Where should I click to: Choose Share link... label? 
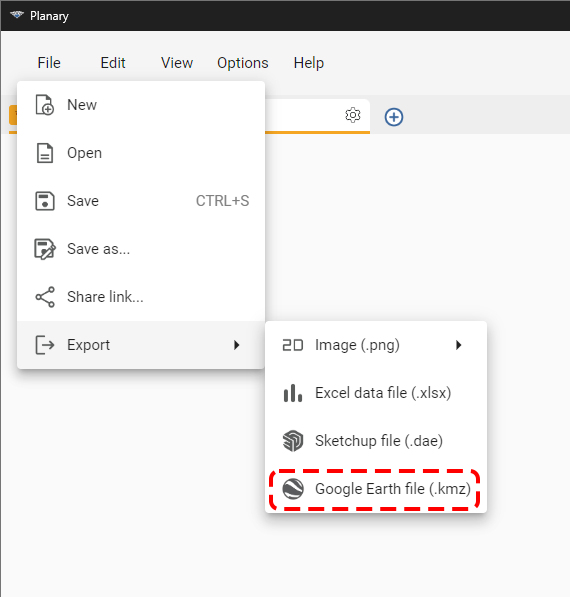(x=105, y=297)
